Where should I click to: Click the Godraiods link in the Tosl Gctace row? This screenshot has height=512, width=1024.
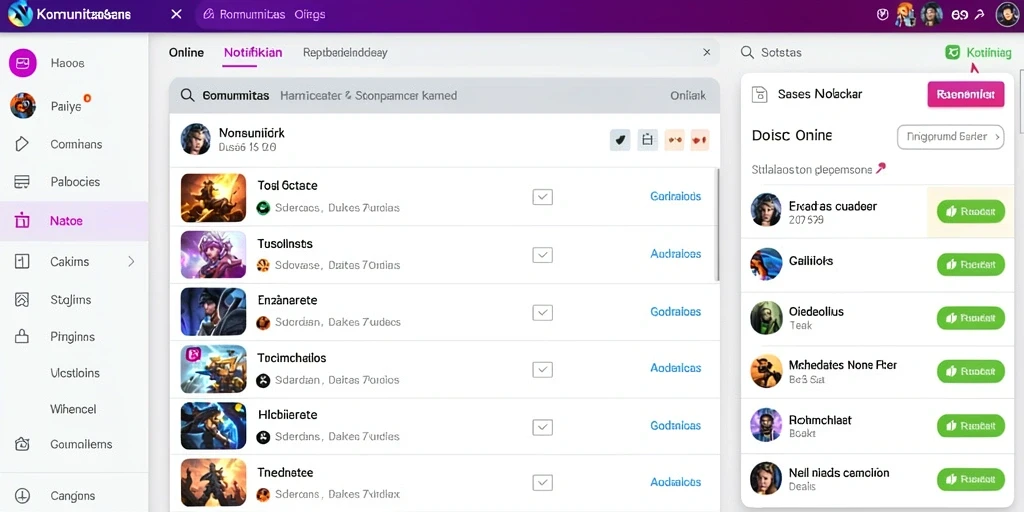[x=675, y=196]
